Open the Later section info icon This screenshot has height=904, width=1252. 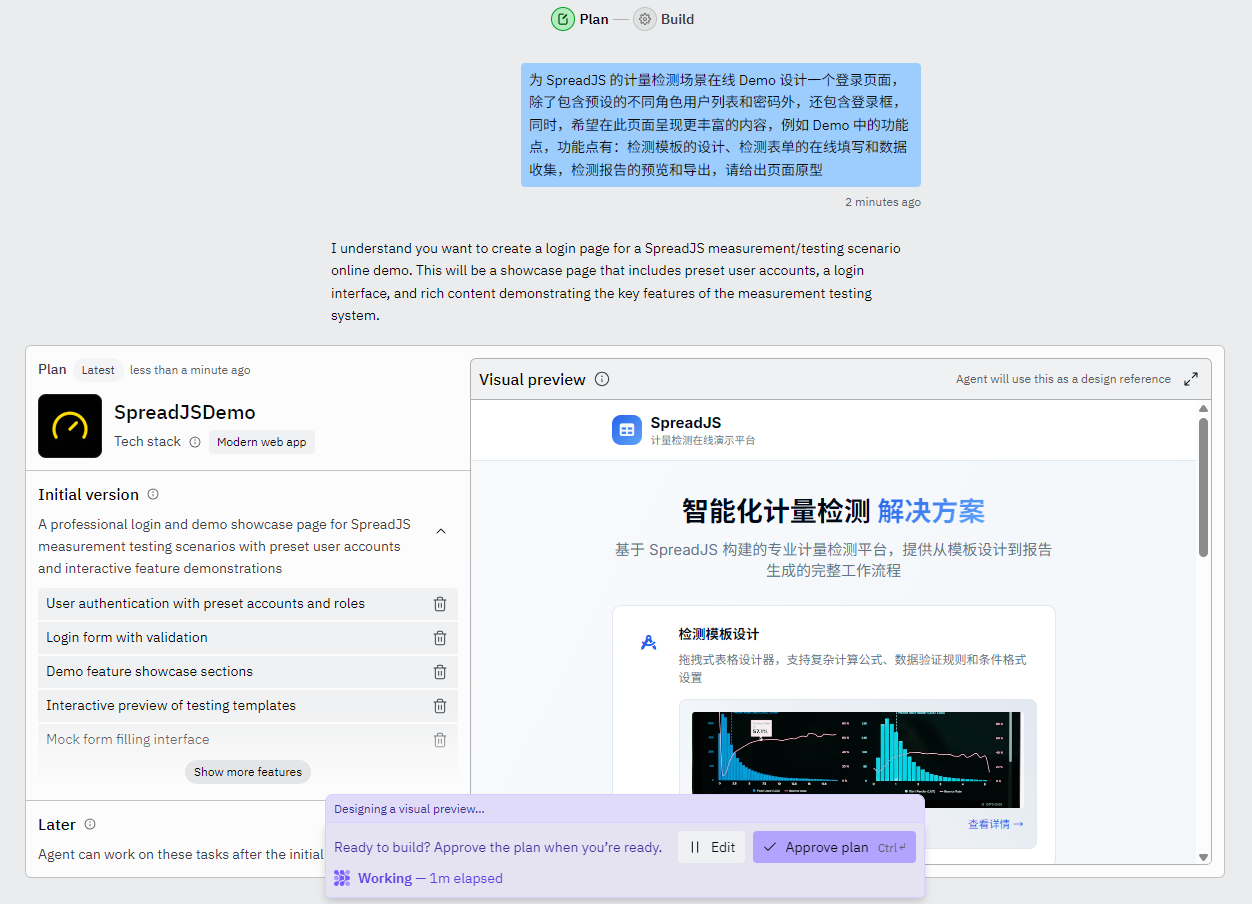point(90,824)
